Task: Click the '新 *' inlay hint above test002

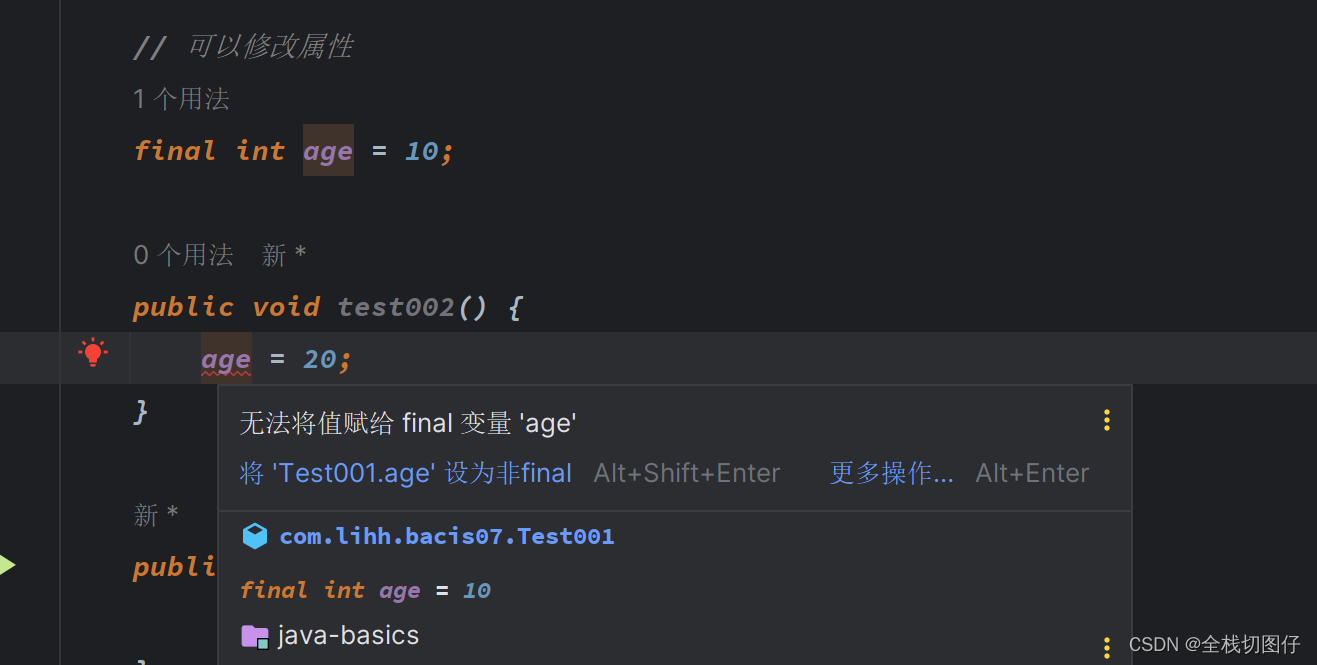Action: pos(282,255)
